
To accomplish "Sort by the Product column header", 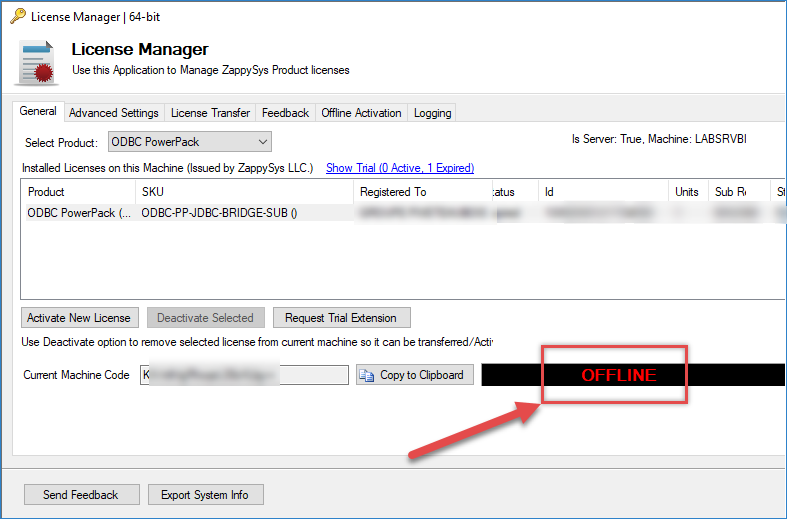I will (x=78, y=192).
